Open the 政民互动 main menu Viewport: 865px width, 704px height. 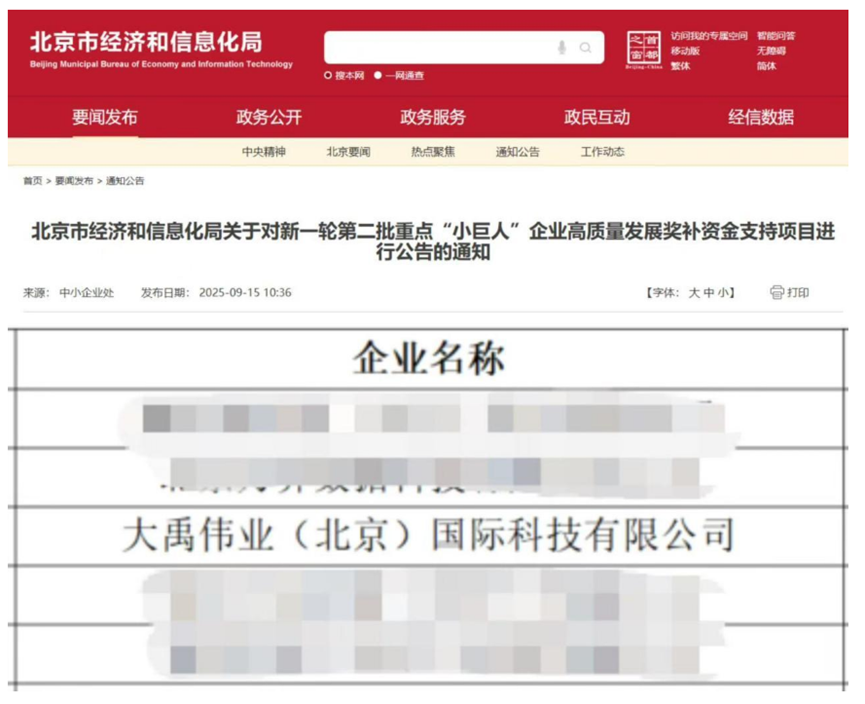pos(597,117)
